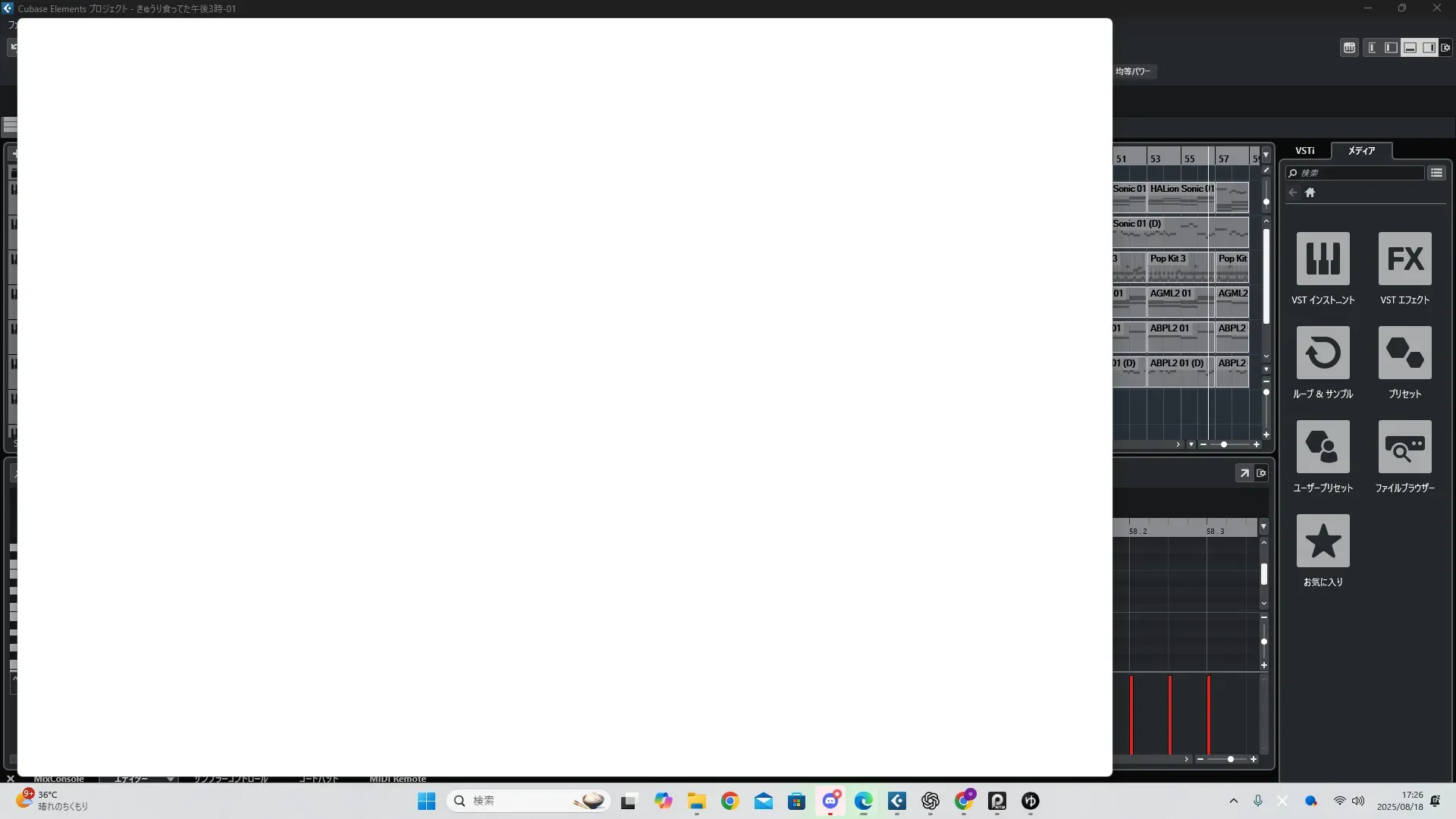Click the home icon in media browser

pyautogui.click(x=1310, y=193)
